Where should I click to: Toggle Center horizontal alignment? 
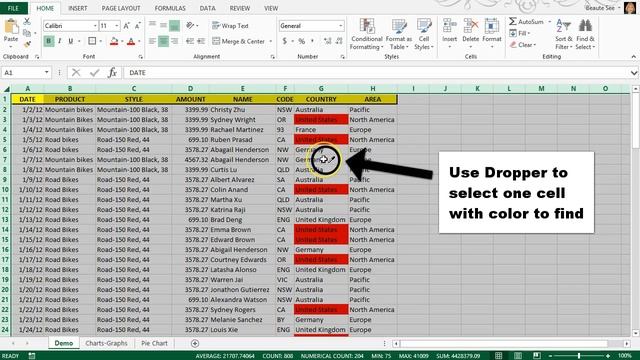[163, 41]
